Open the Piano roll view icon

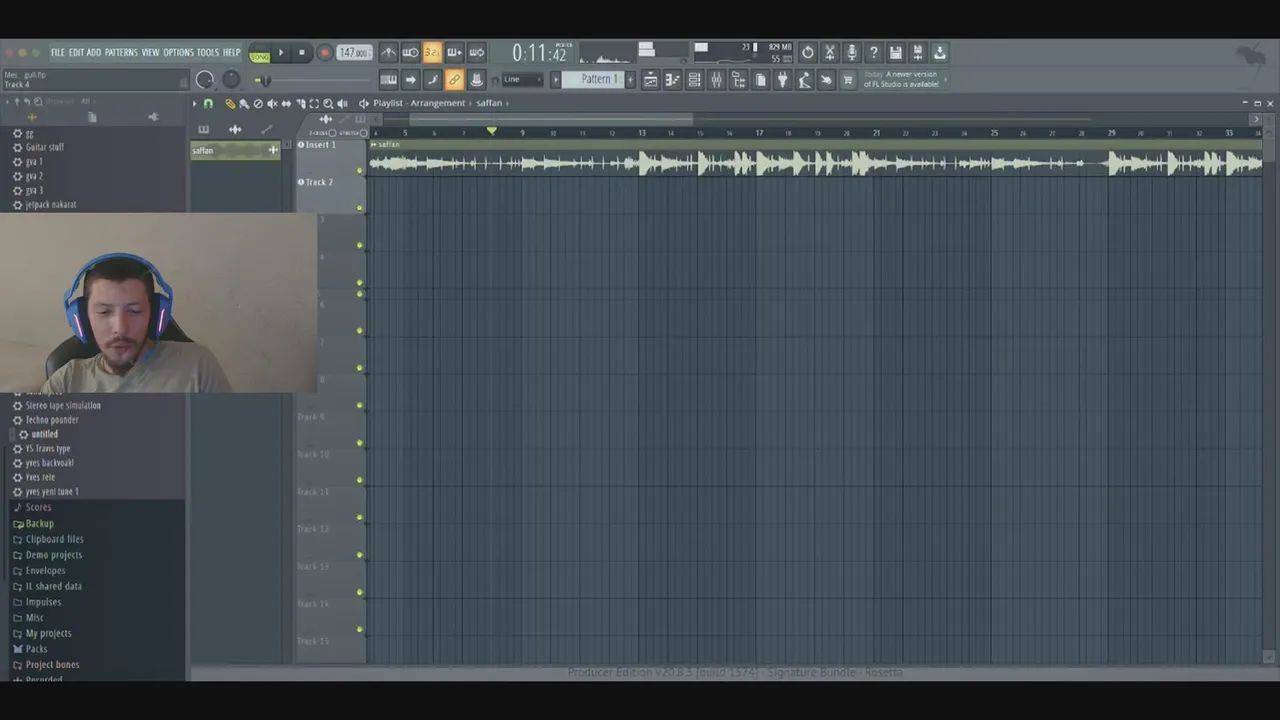click(672, 80)
